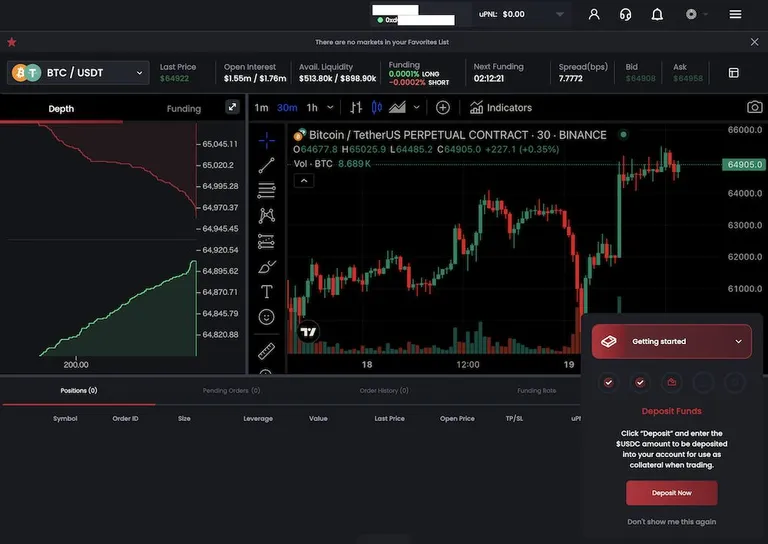Viewport: 768px width, 544px height.
Task: Open the network selector dropdown in top bar
Action: (696, 14)
